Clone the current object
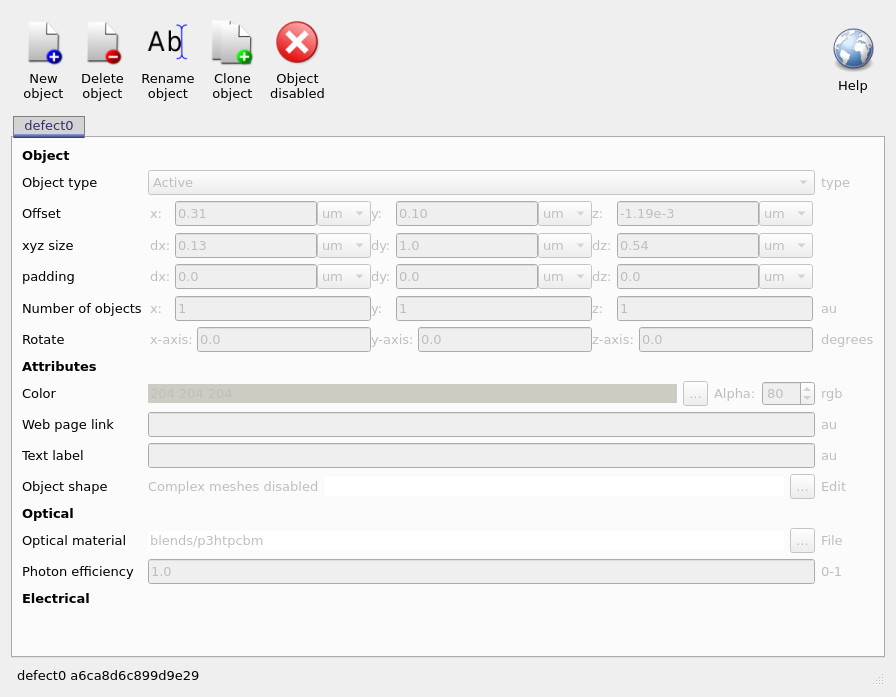This screenshot has height=697, width=896. (232, 42)
